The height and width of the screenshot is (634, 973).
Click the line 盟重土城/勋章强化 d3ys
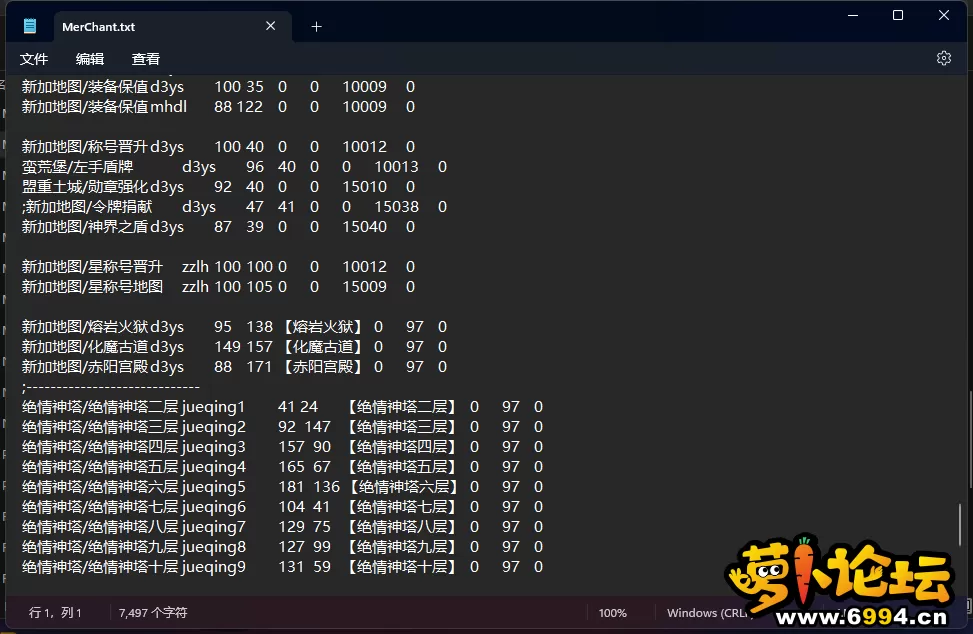218,187
